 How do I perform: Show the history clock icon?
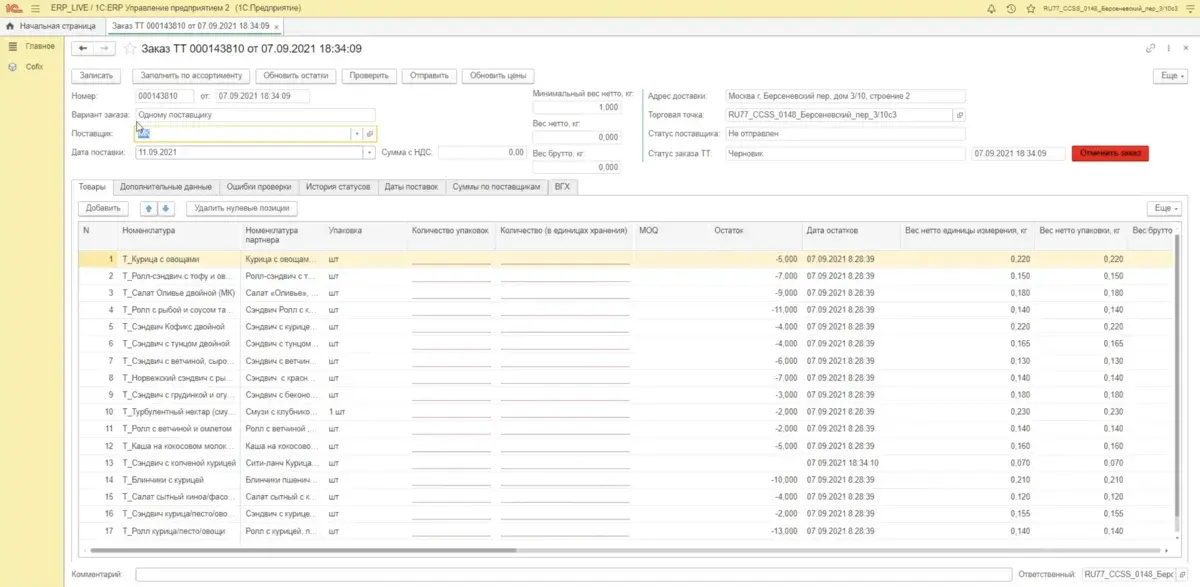pos(1011,8)
